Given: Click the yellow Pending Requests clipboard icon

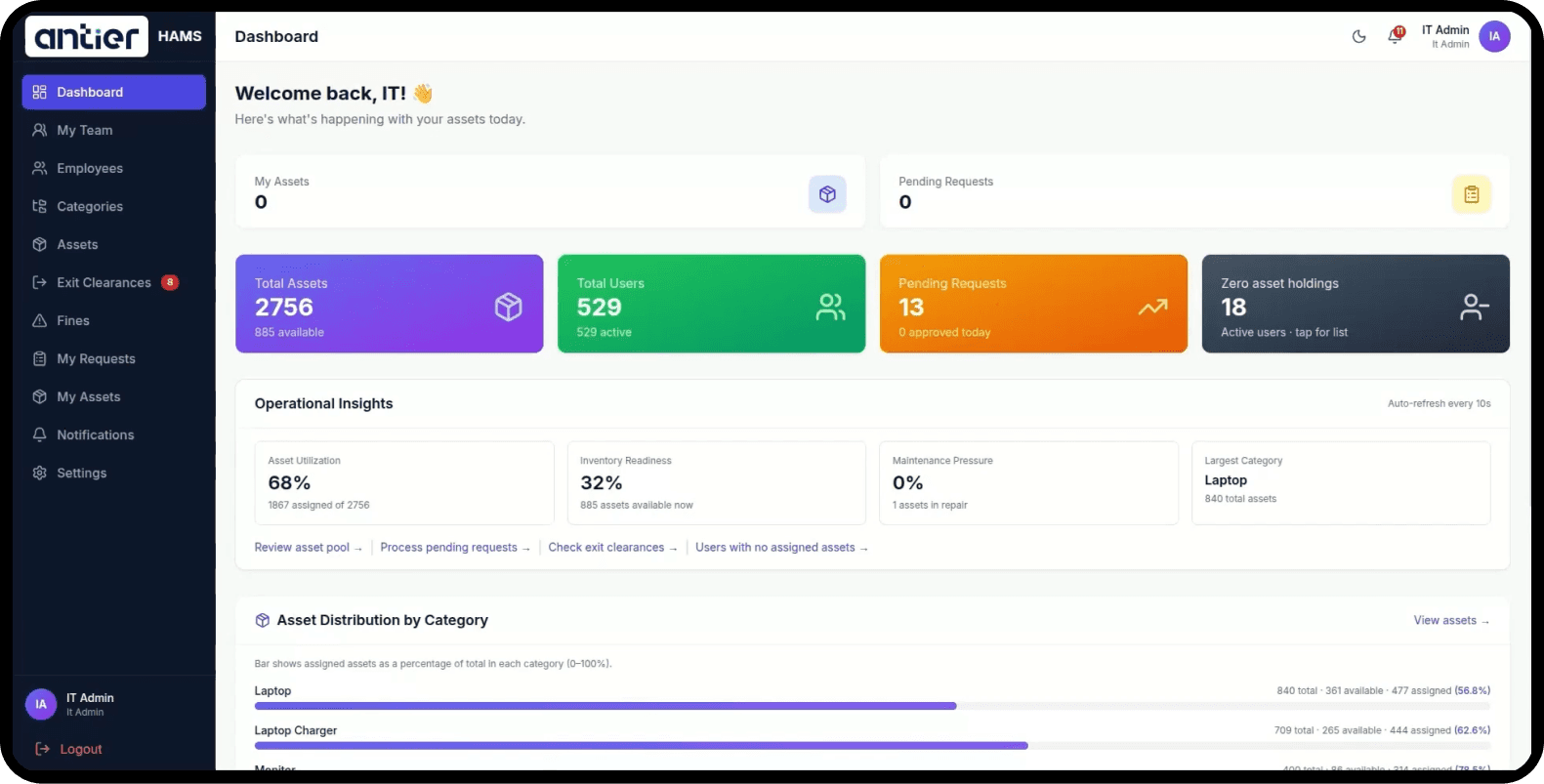Looking at the screenshot, I should click(1472, 194).
